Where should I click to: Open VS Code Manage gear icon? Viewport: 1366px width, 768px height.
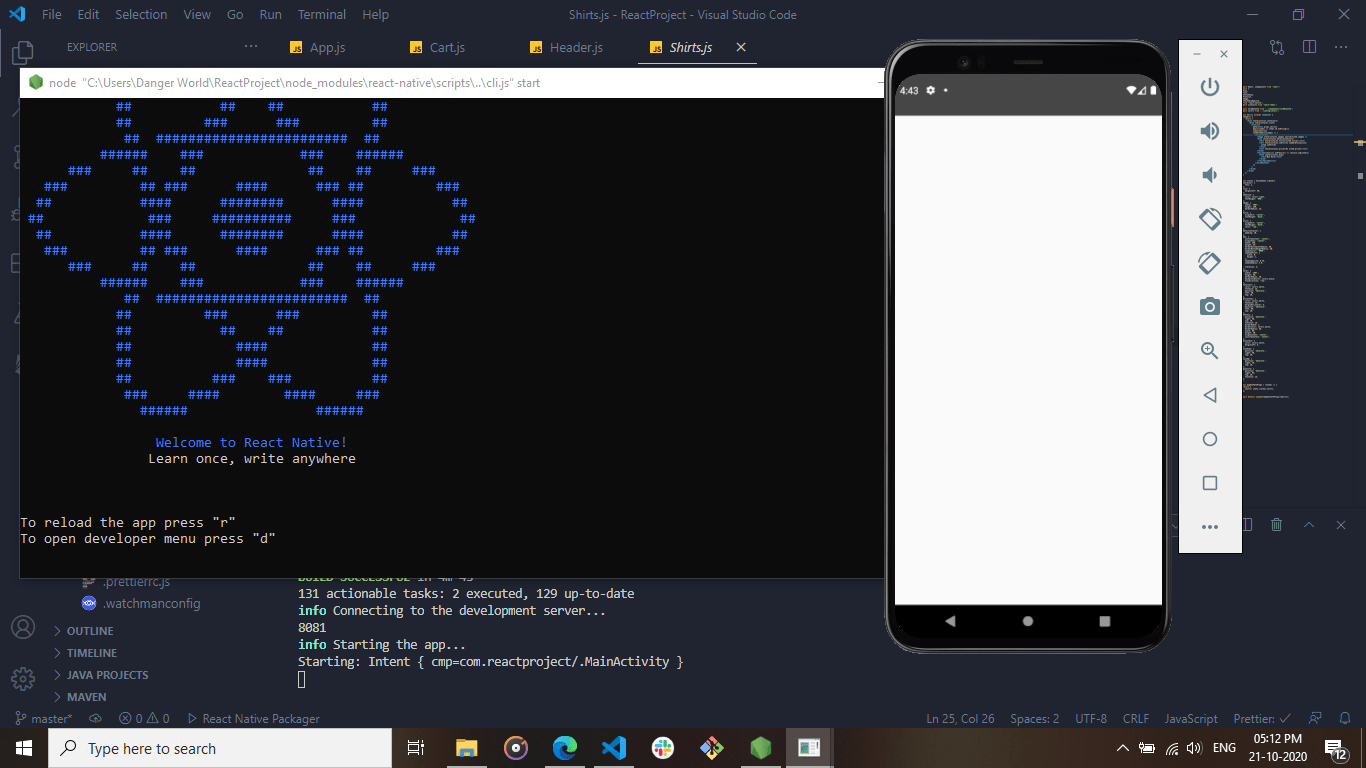click(x=22, y=679)
